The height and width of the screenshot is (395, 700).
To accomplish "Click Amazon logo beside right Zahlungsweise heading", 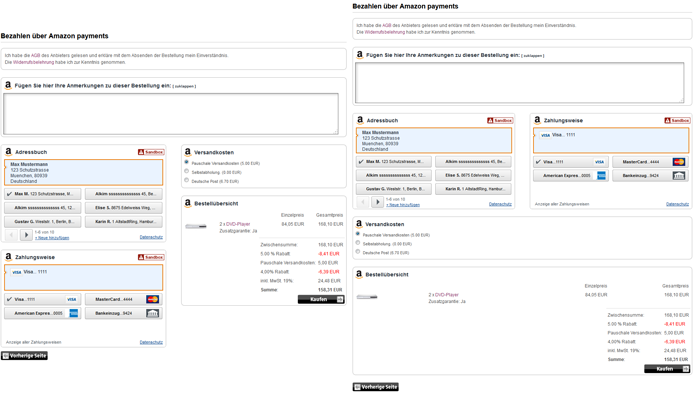I will coord(537,120).
